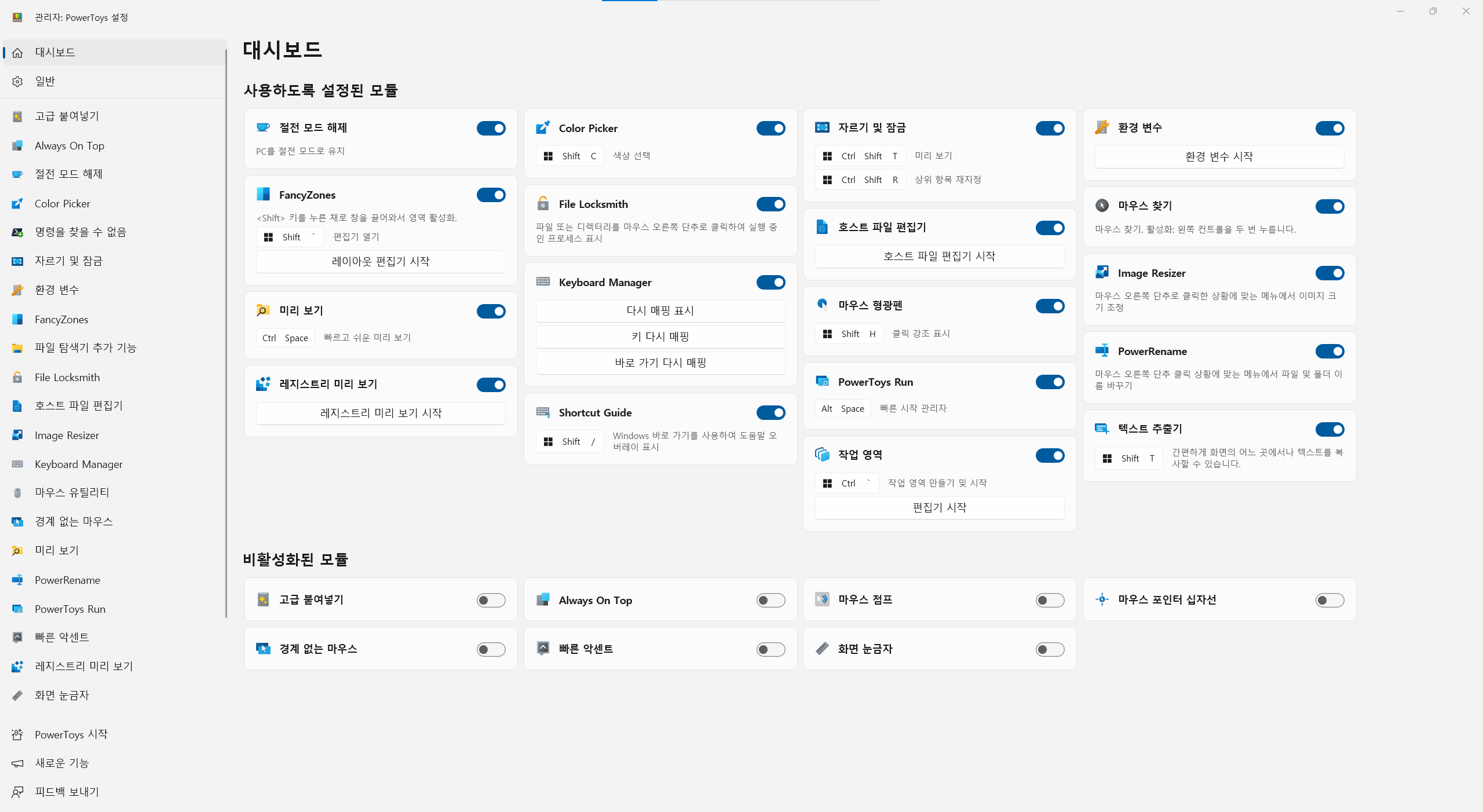The height and width of the screenshot is (812, 1483).
Task: Open the 일반 settings page
Action: coord(45,81)
